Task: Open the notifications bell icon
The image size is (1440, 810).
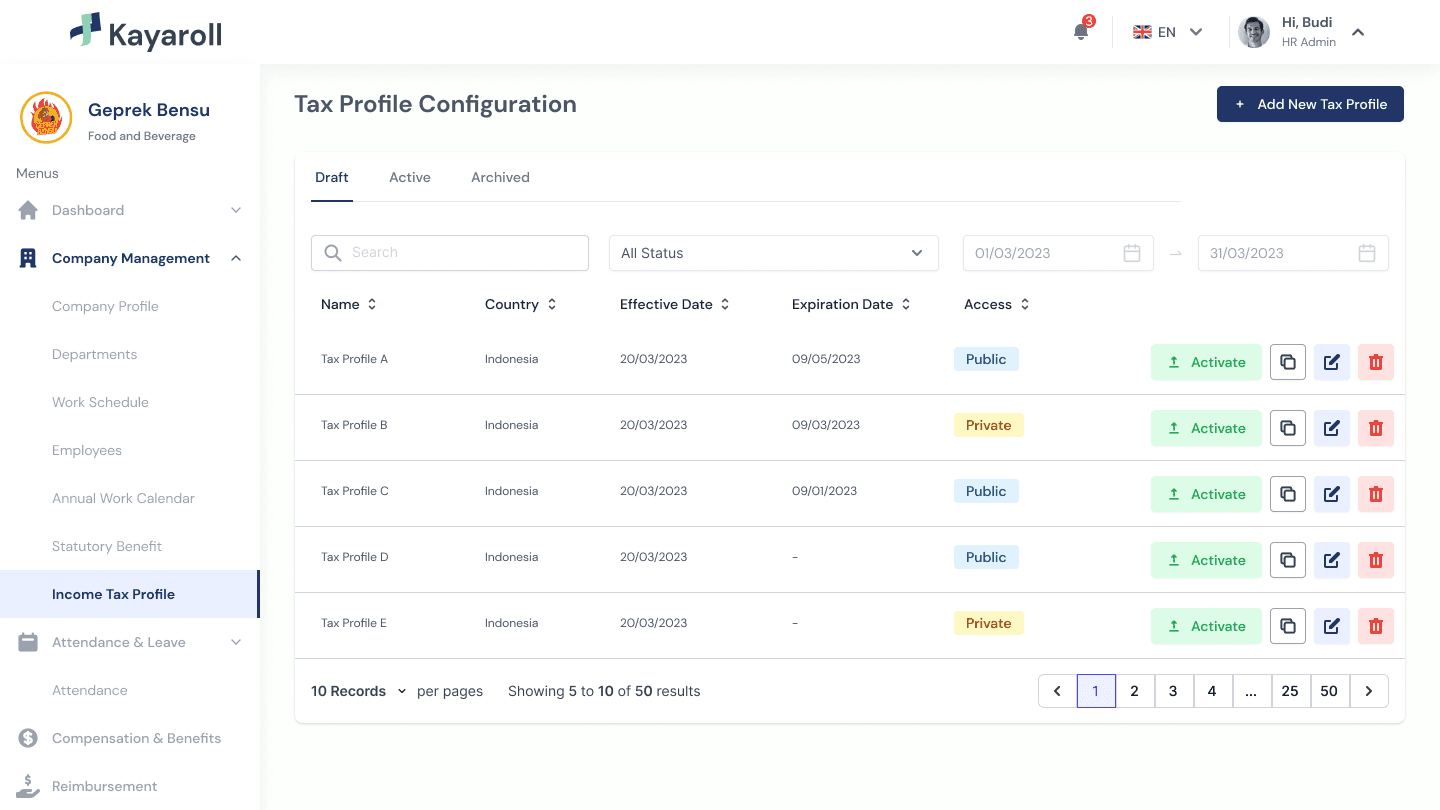Action: [1081, 31]
